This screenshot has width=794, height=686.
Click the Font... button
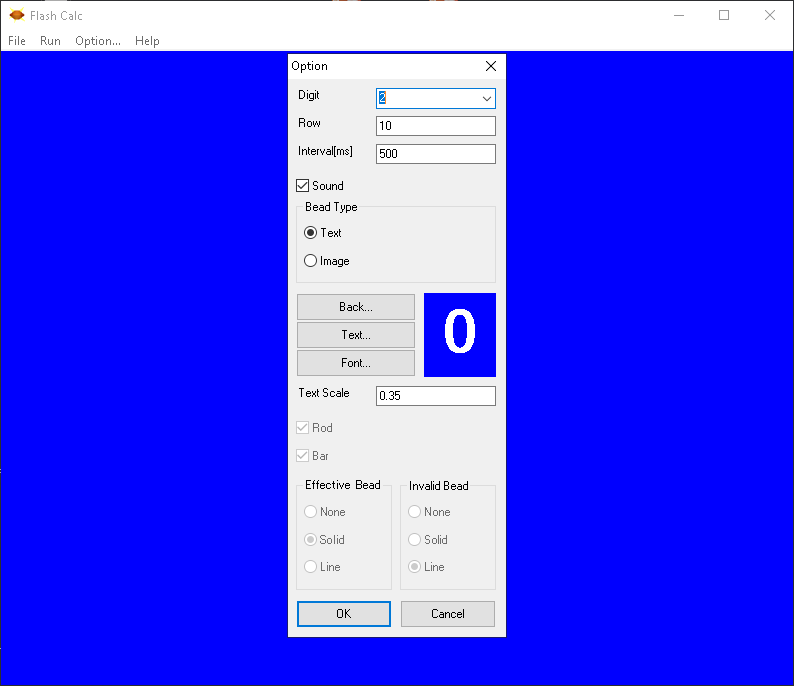tap(355, 363)
